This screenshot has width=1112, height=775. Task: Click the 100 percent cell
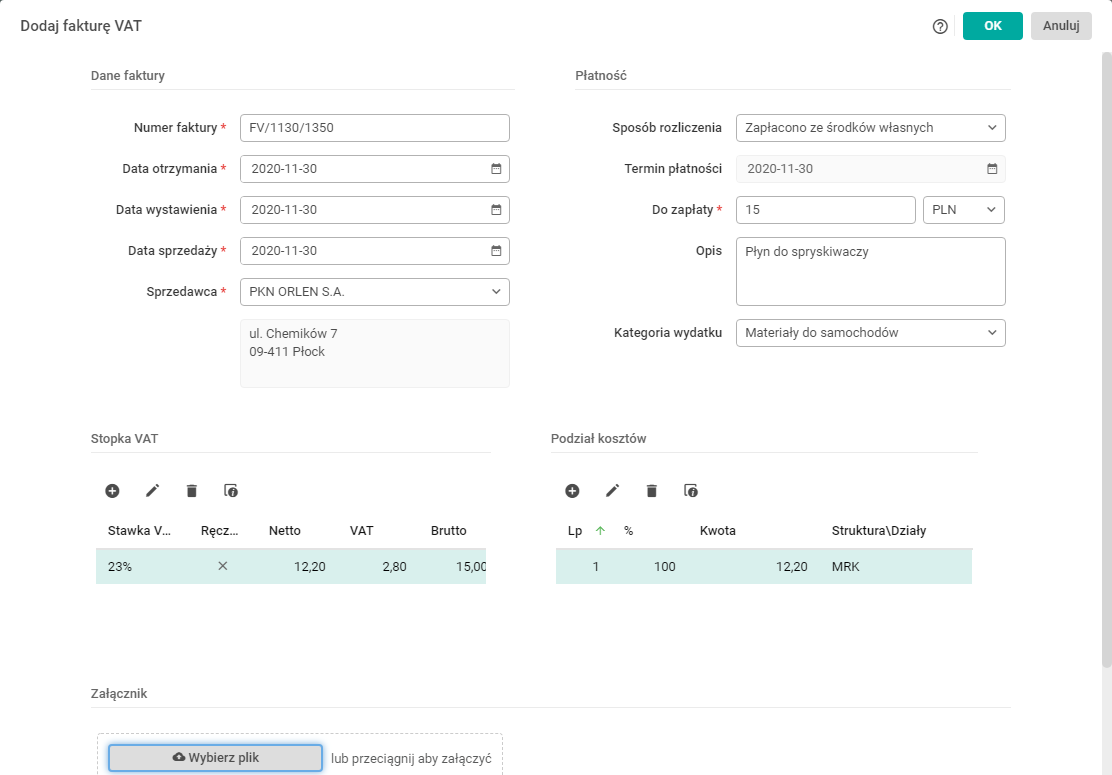pos(665,567)
